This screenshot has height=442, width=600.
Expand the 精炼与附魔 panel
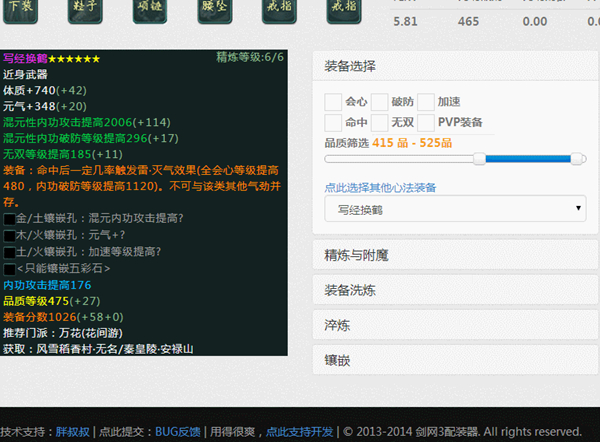point(455,255)
